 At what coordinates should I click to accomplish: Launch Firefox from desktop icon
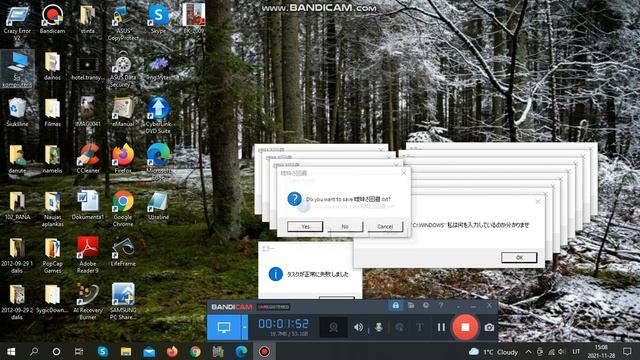pyautogui.click(x=123, y=159)
